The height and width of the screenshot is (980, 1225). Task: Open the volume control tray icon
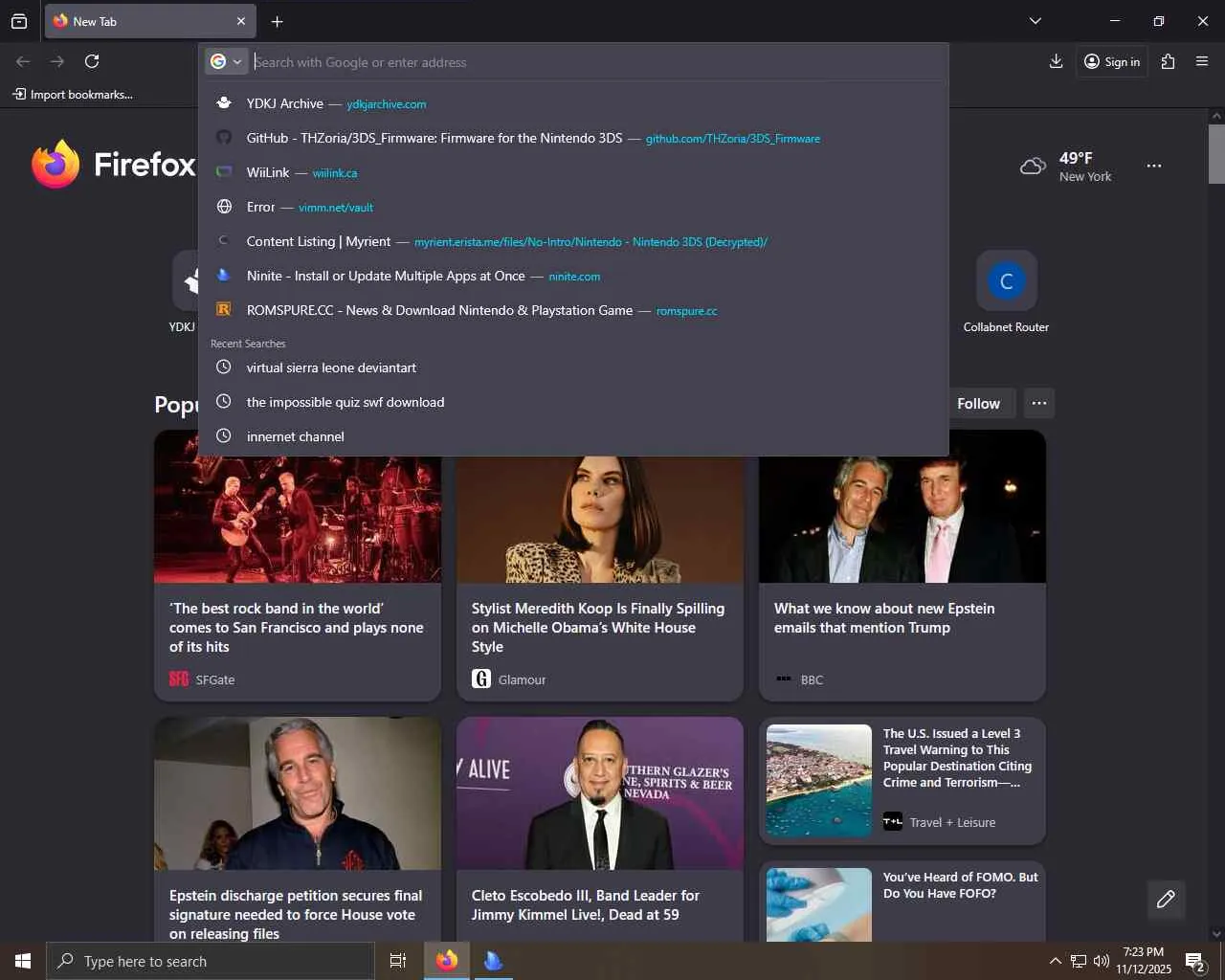1102,961
